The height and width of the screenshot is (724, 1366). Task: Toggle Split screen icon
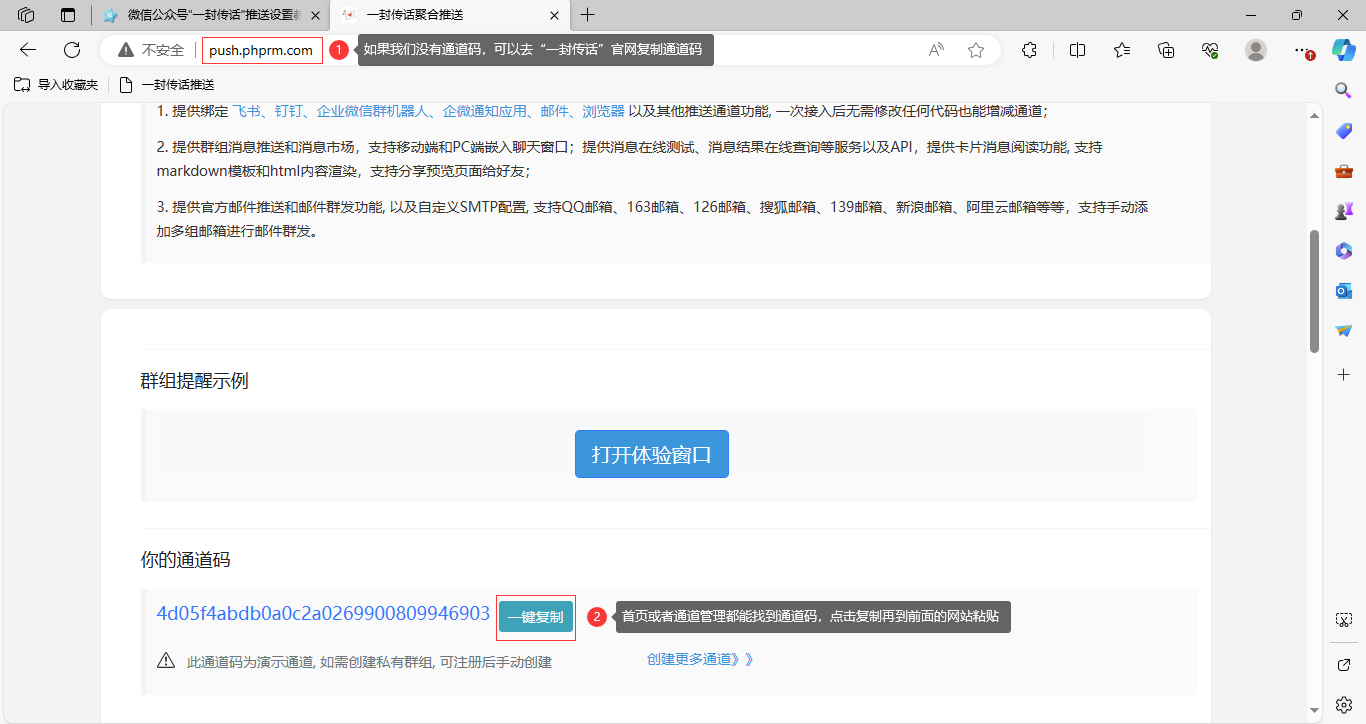1077,50
